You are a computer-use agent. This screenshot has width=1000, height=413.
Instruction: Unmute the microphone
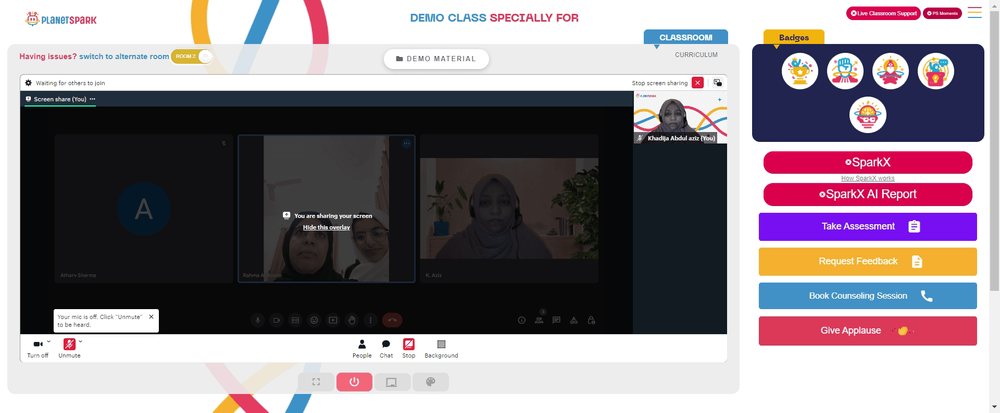coord(70,348)
